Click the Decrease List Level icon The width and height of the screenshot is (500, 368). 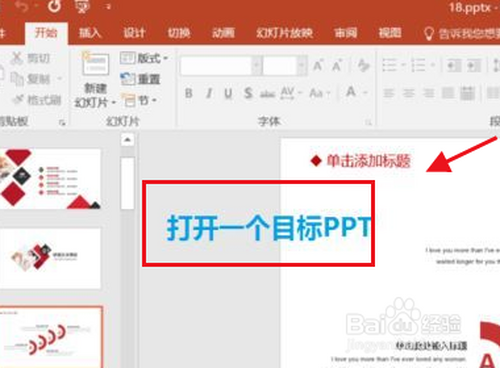tap(454, 65)
